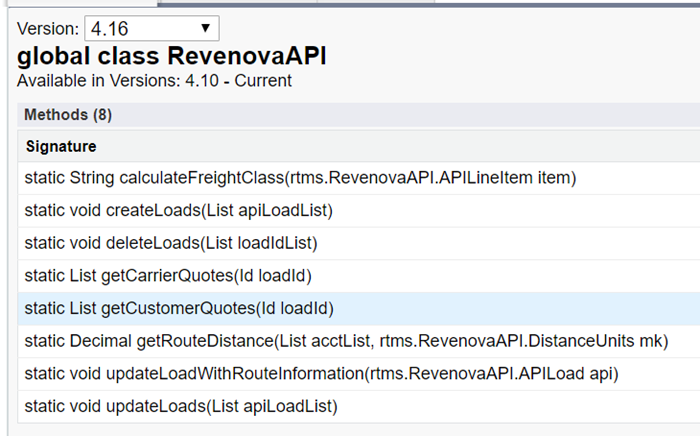Select the calculateFreightClass method row
700x436 pixels.
pos(359,178)
